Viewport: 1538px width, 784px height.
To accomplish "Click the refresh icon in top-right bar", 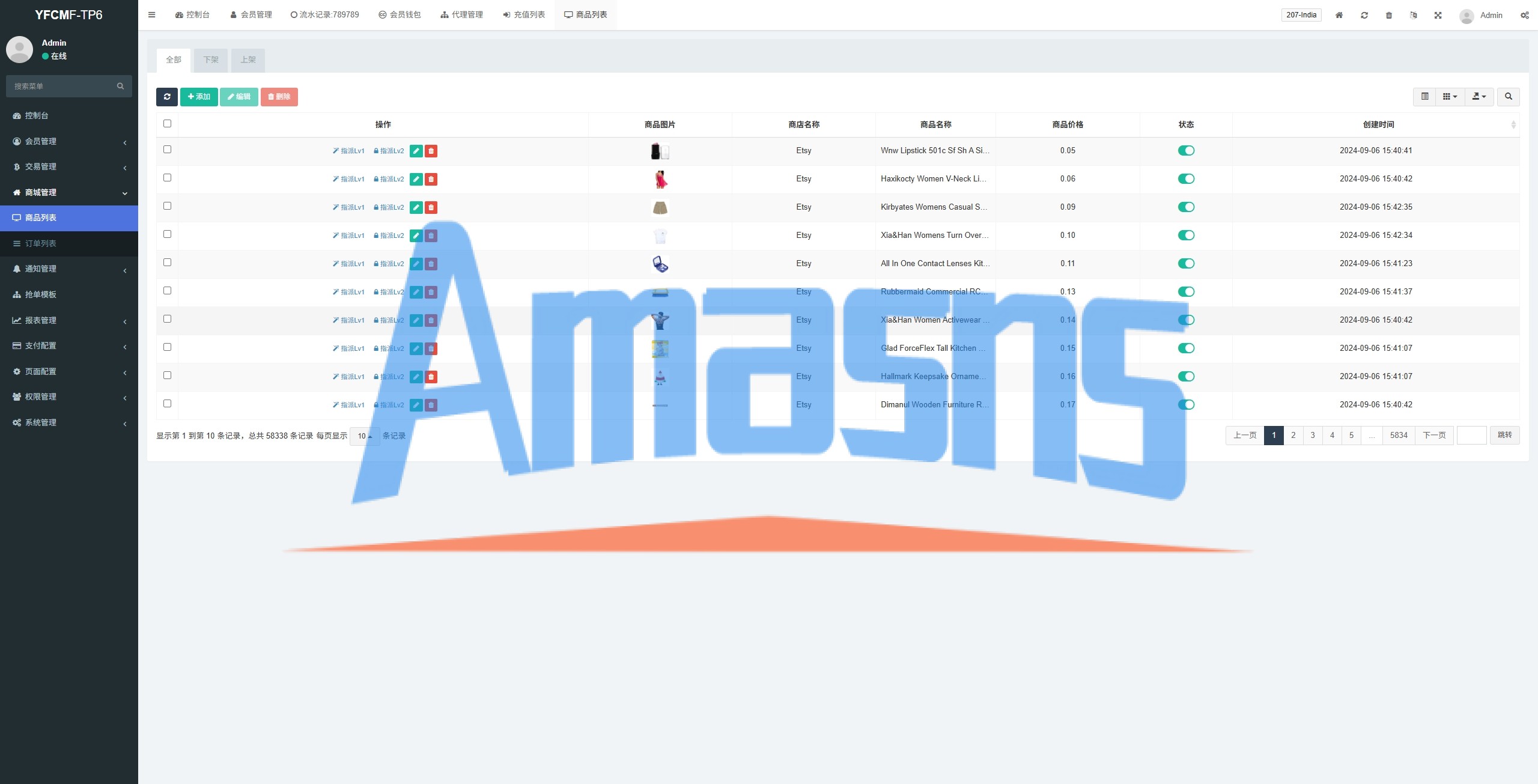I will pyautogui.click(x=1364, y=15).
